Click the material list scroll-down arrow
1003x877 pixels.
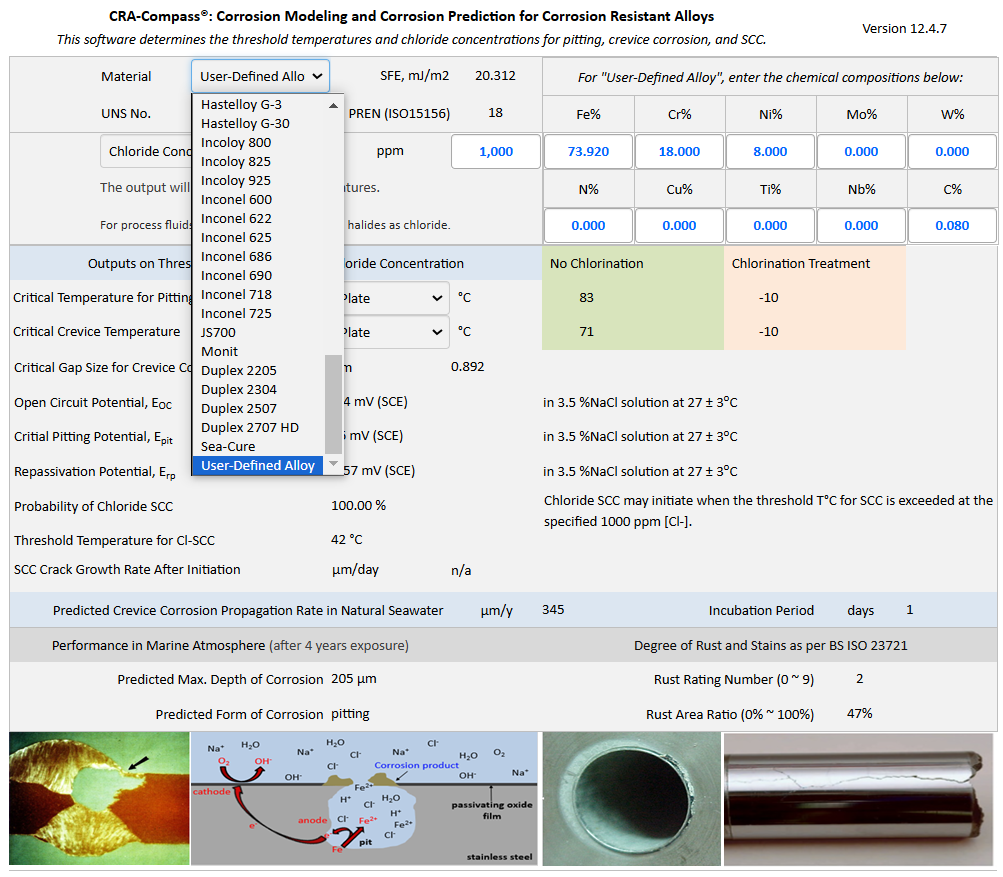pyautogui.click(x=333, y=463)
